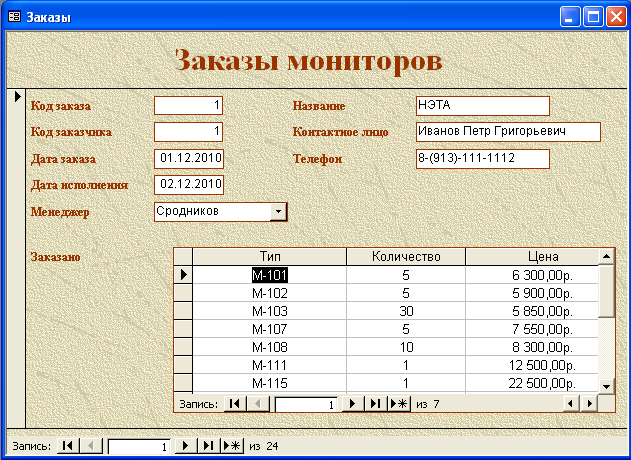Screen dimensions: 631x460
Task: Click main record number box
Action: point(139,446)
